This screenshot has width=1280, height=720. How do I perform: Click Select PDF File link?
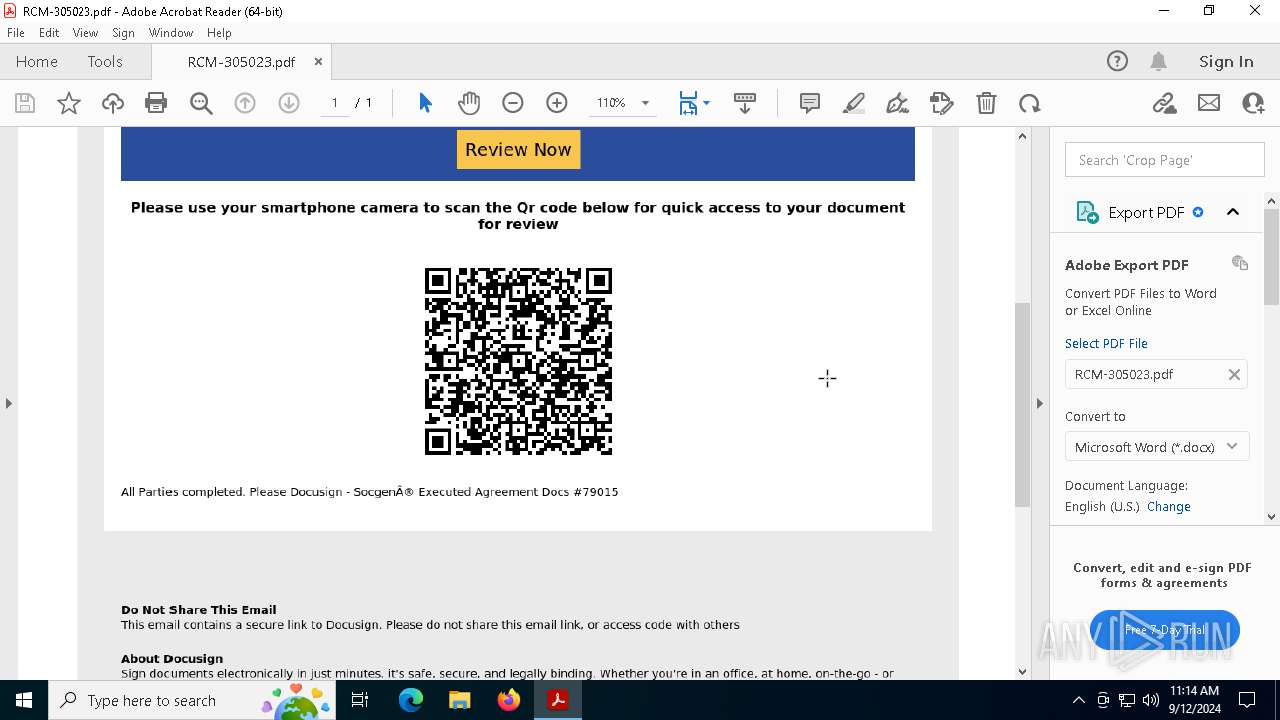pyautogui.click(x=1106, y=343)
